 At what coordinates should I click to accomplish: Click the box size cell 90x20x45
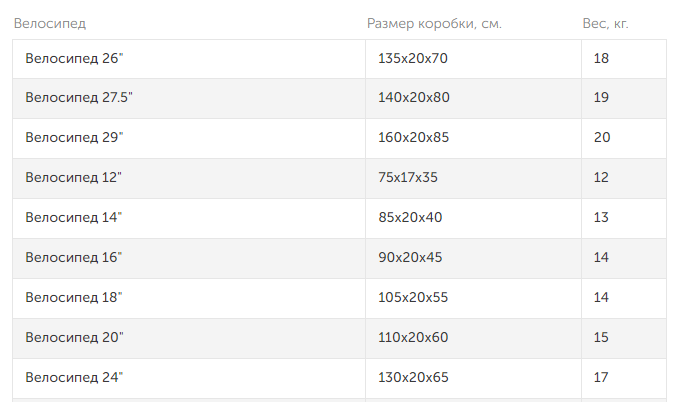click(x=410, y=257)
